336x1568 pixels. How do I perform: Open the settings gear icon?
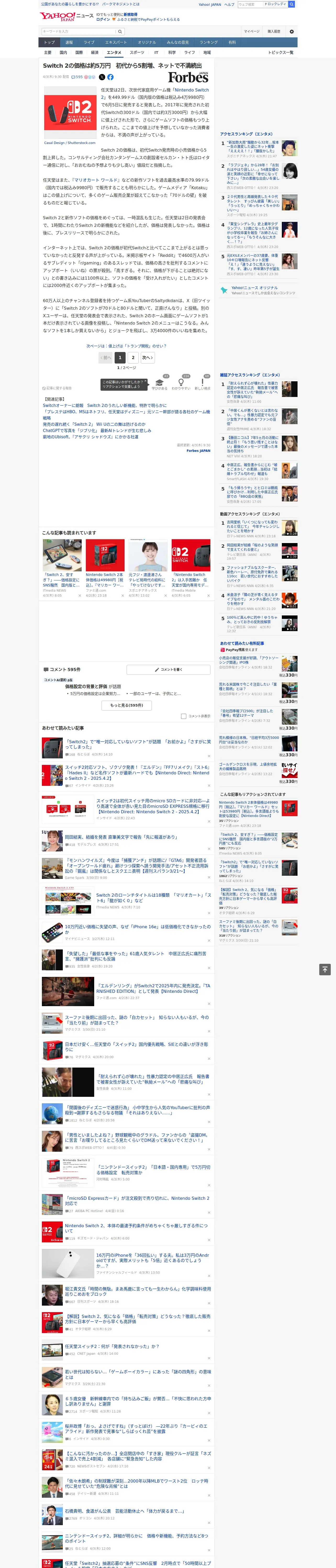[292, 31]
